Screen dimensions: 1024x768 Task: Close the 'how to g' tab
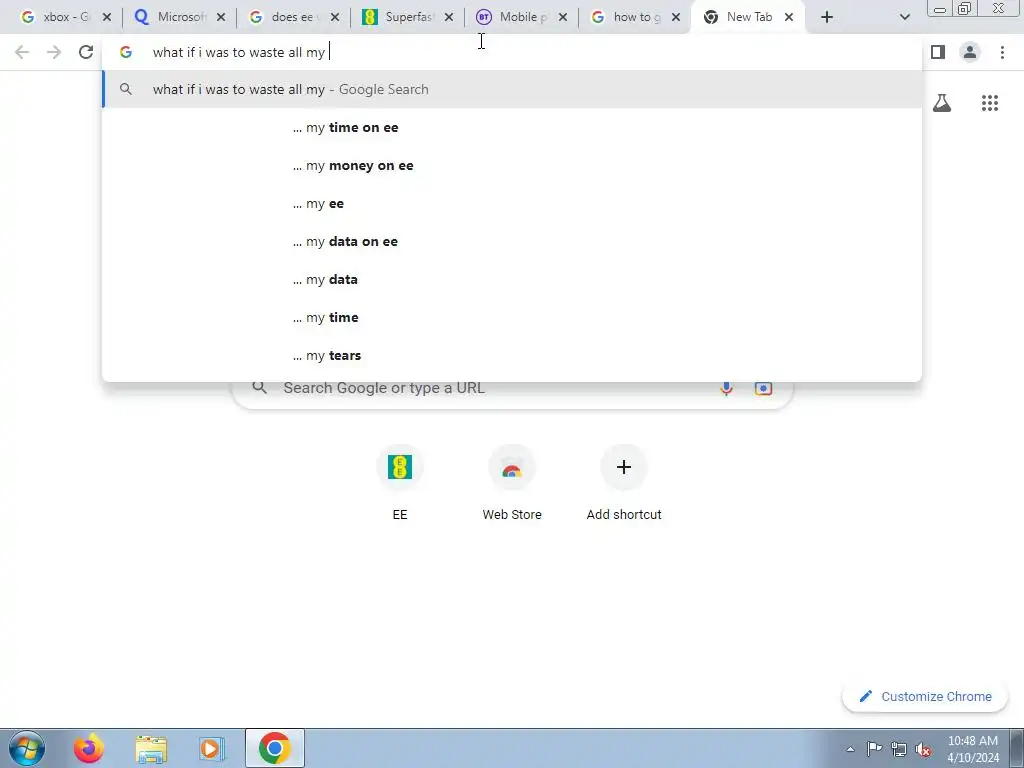(x=676, y=18)
